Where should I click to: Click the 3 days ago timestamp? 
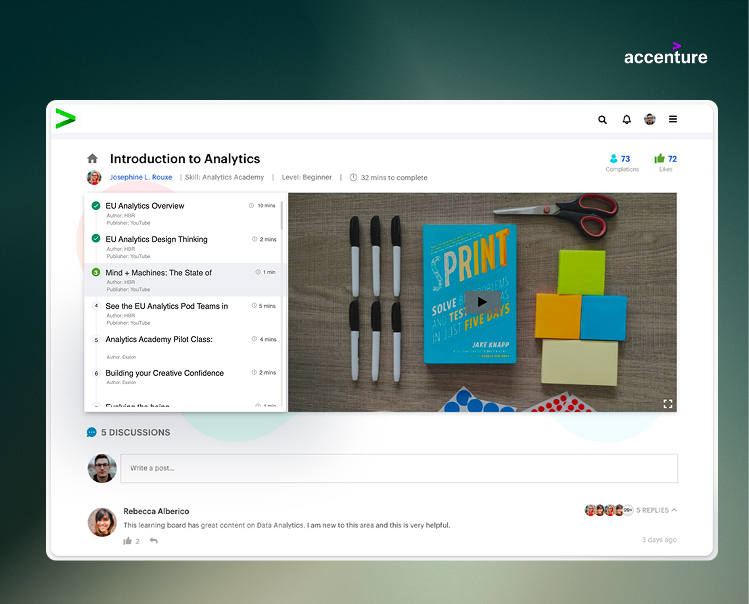[659, 539]
